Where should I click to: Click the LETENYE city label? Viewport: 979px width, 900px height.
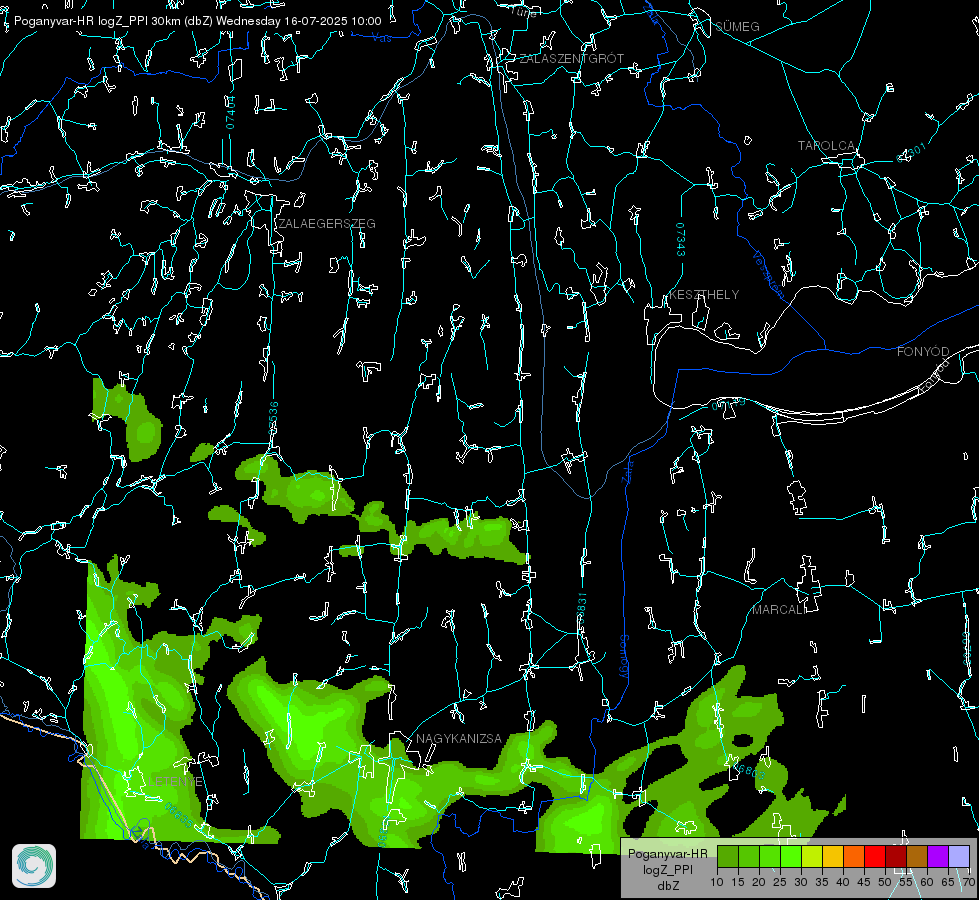175,781
